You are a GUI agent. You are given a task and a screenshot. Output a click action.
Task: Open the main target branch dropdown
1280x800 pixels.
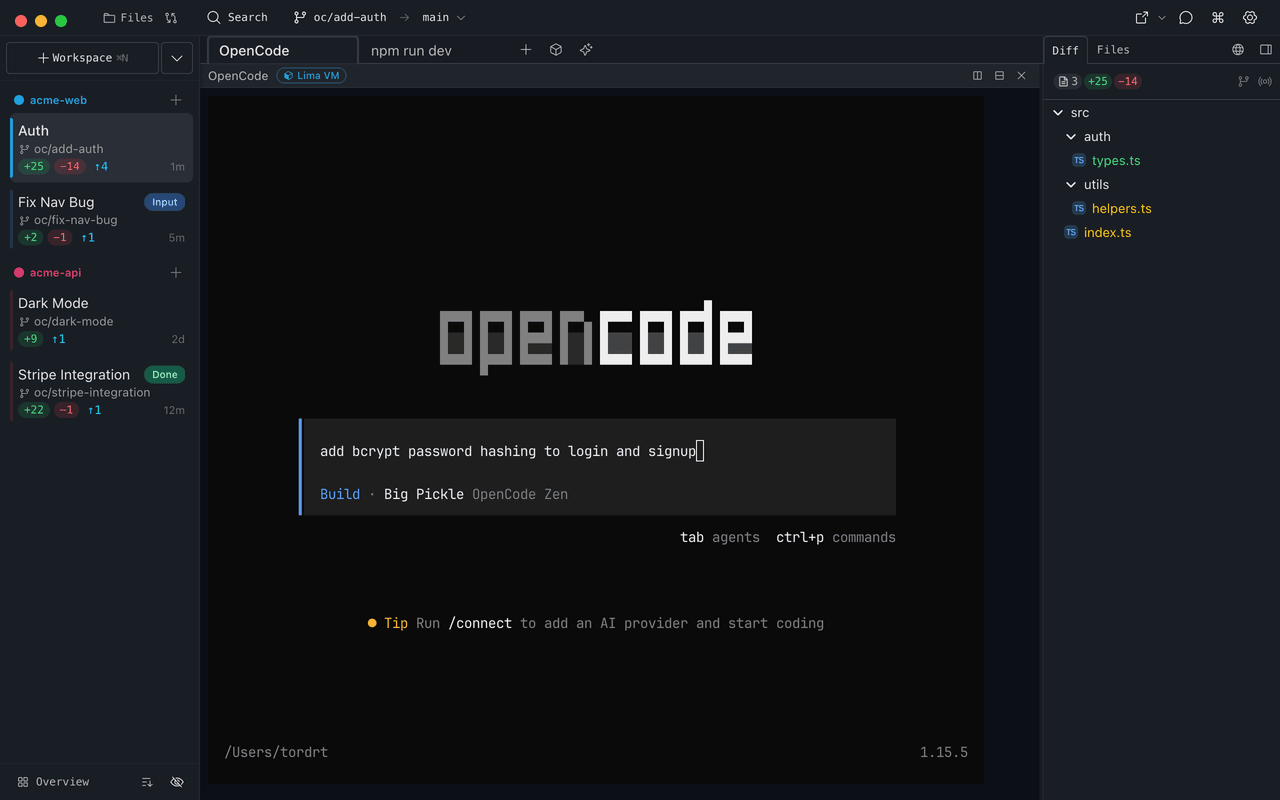click(x=443, y=17)
